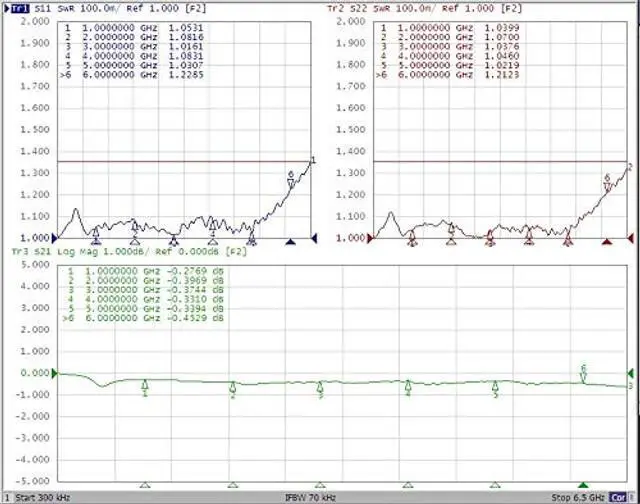Image resolution: width=640 pixels, height=504 pixels.
Task: Pick marker 3 on the S21 trace
Action: (x=320, y=388)
